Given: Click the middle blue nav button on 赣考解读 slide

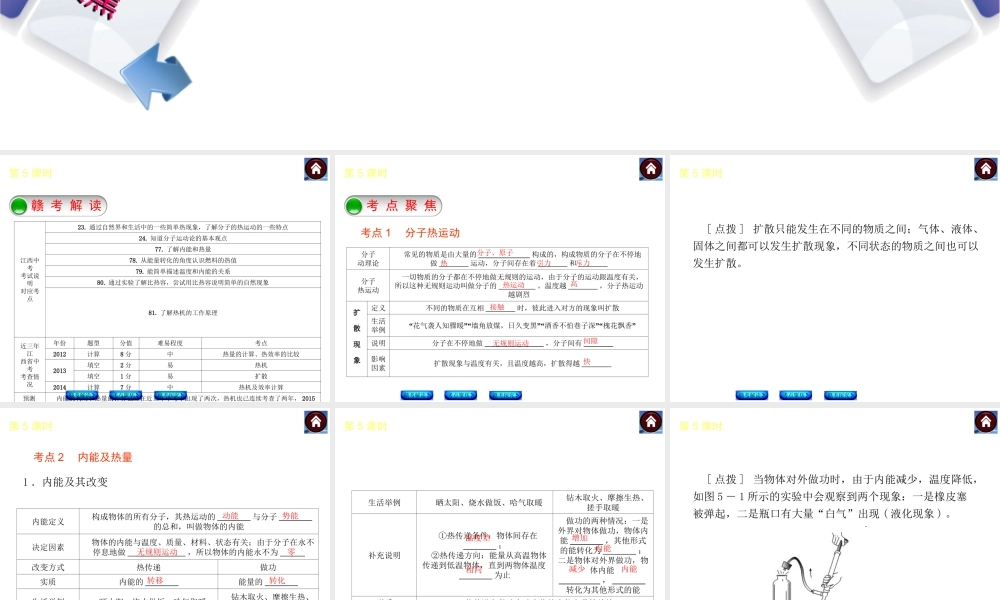Looking at the screenshot, I should click(126, 395).
